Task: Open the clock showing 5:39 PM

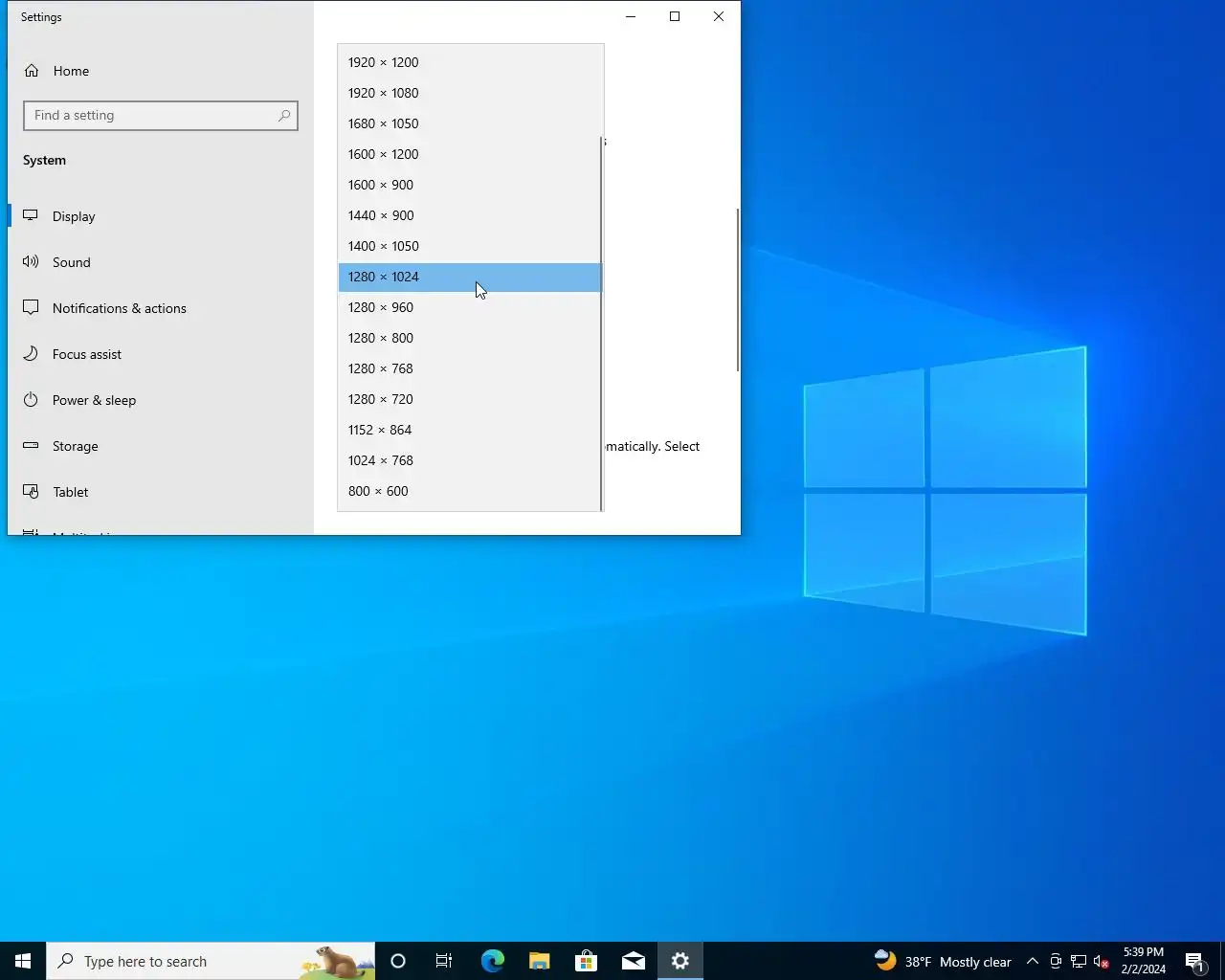Action: [x=1144, y=961]
